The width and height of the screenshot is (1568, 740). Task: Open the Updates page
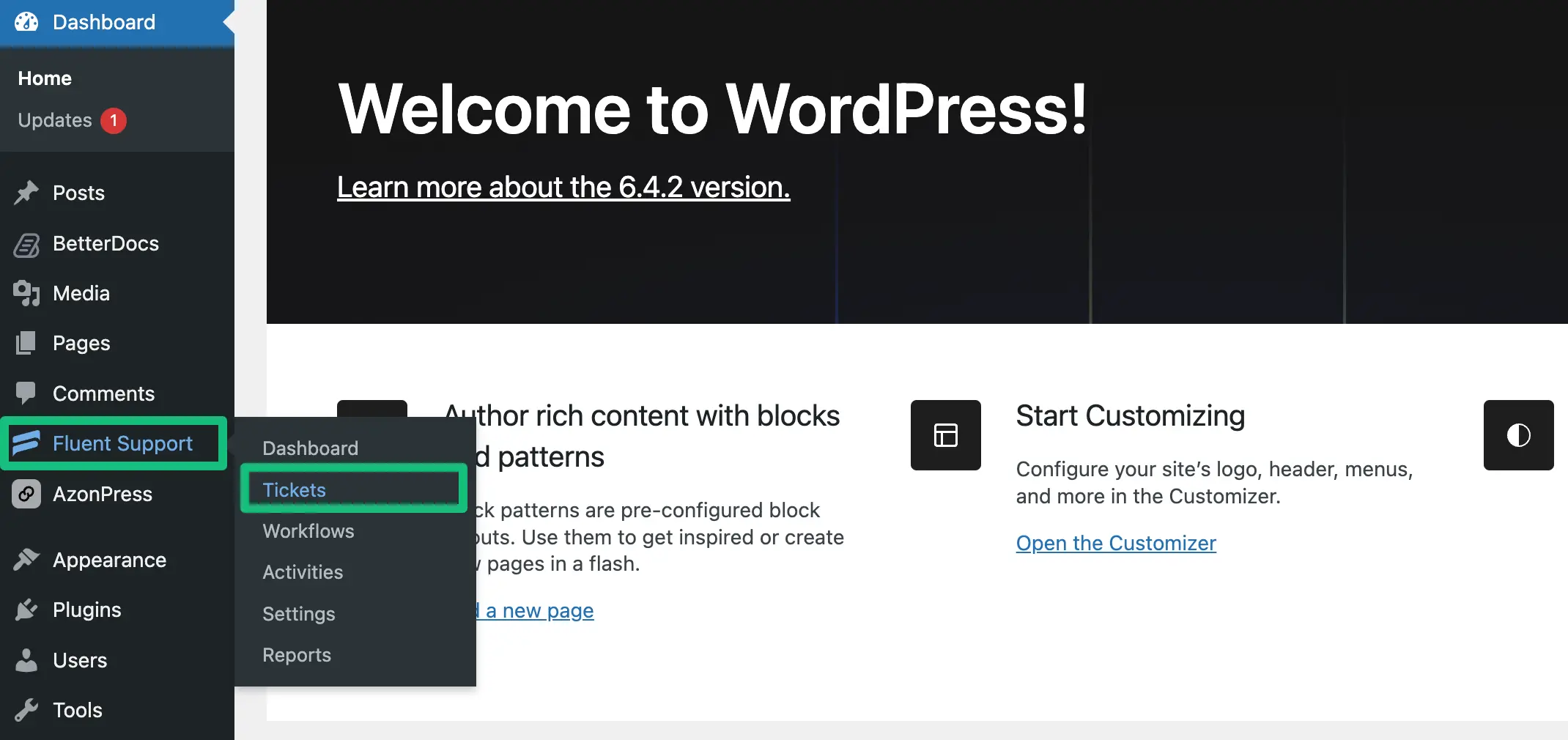click(55, 121)
